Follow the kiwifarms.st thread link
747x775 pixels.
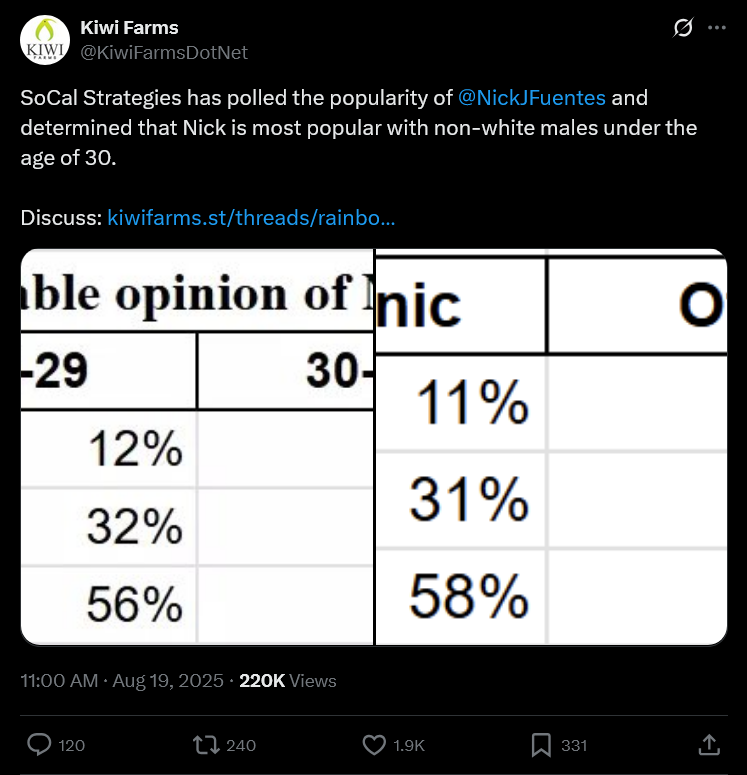coord(251,217)
